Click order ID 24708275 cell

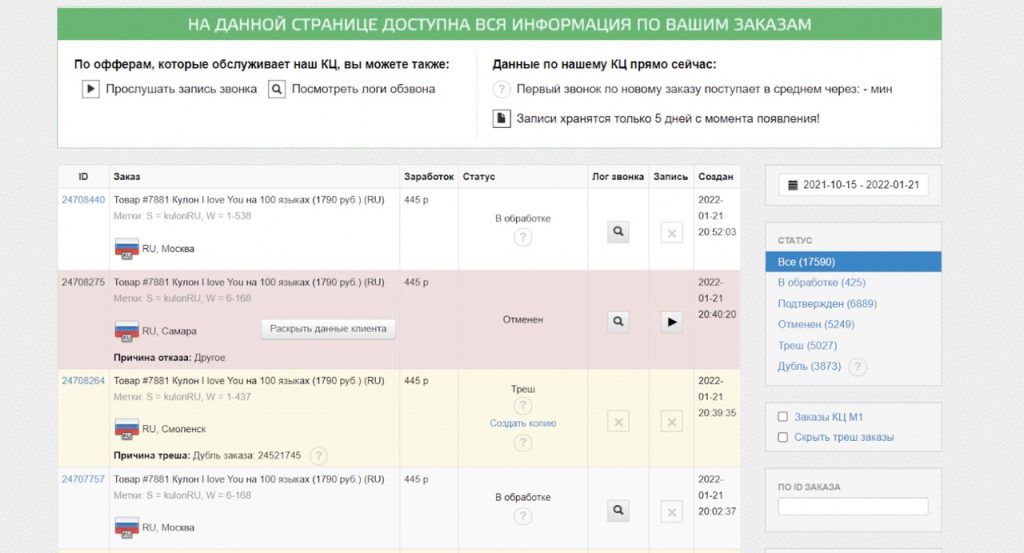point(83,282)
